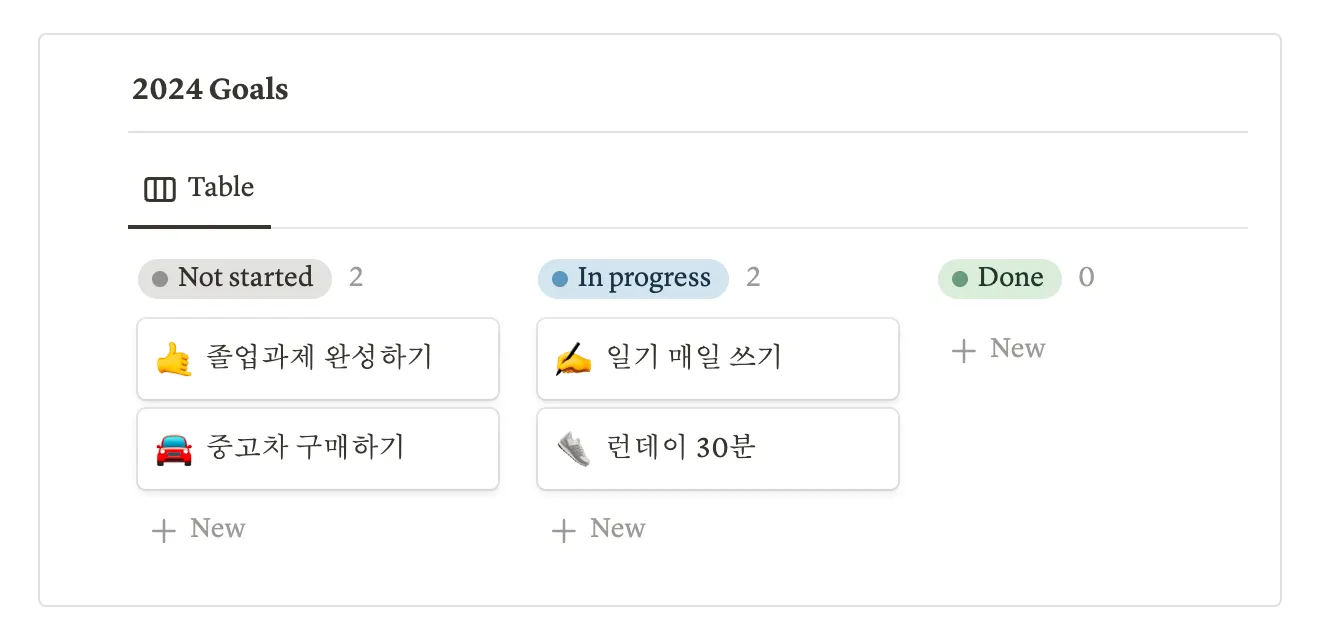Screen dimensions: 1322x628
Task: Click the 2024 Goals database title
Action: 210,90
